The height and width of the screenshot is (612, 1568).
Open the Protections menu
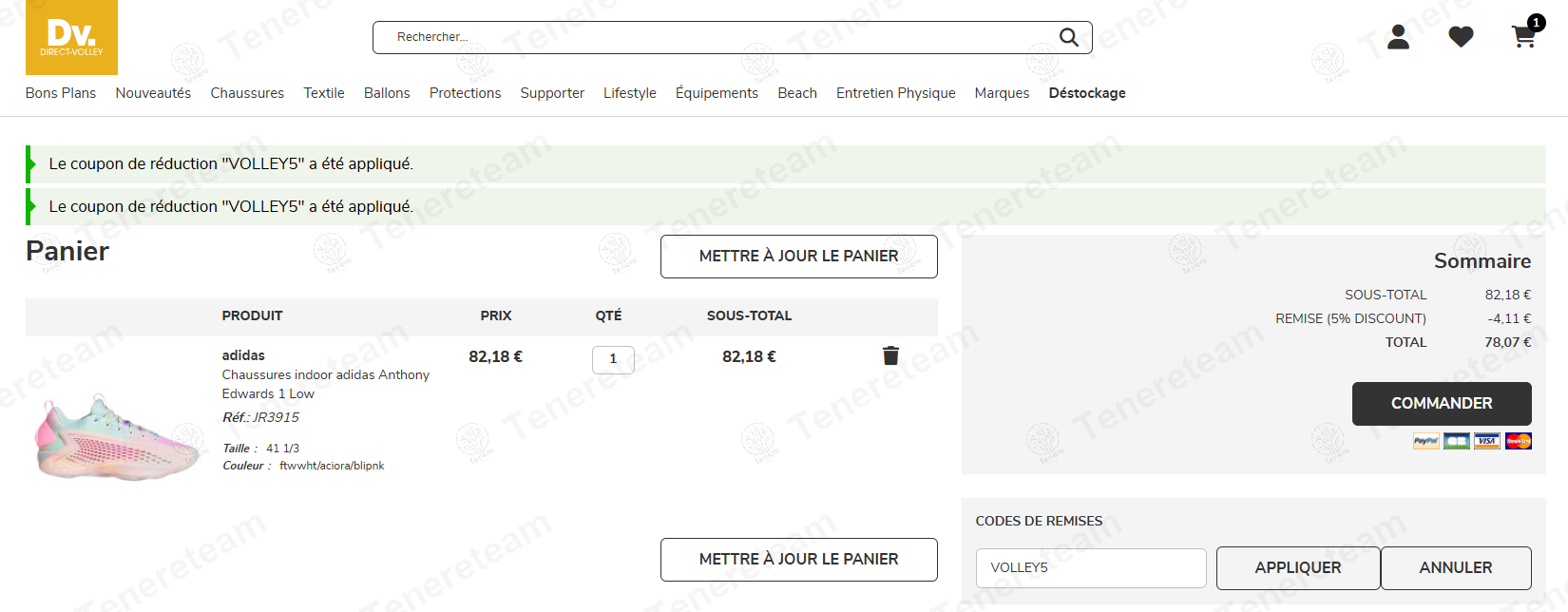(x=465, y=93)
